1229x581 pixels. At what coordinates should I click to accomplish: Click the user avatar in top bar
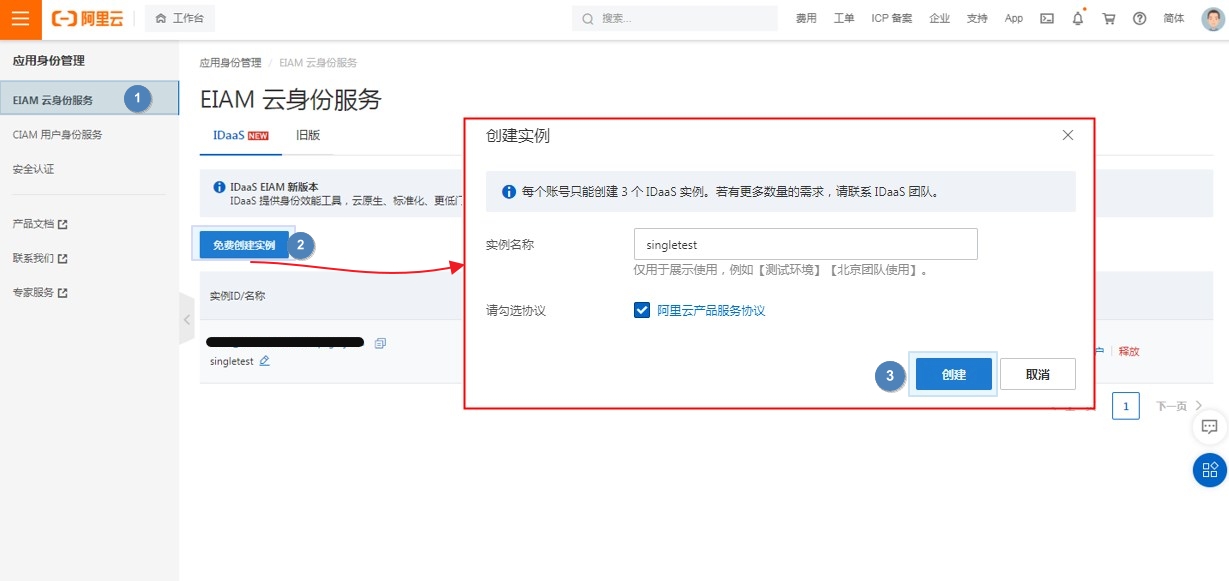click(1212, 19)
